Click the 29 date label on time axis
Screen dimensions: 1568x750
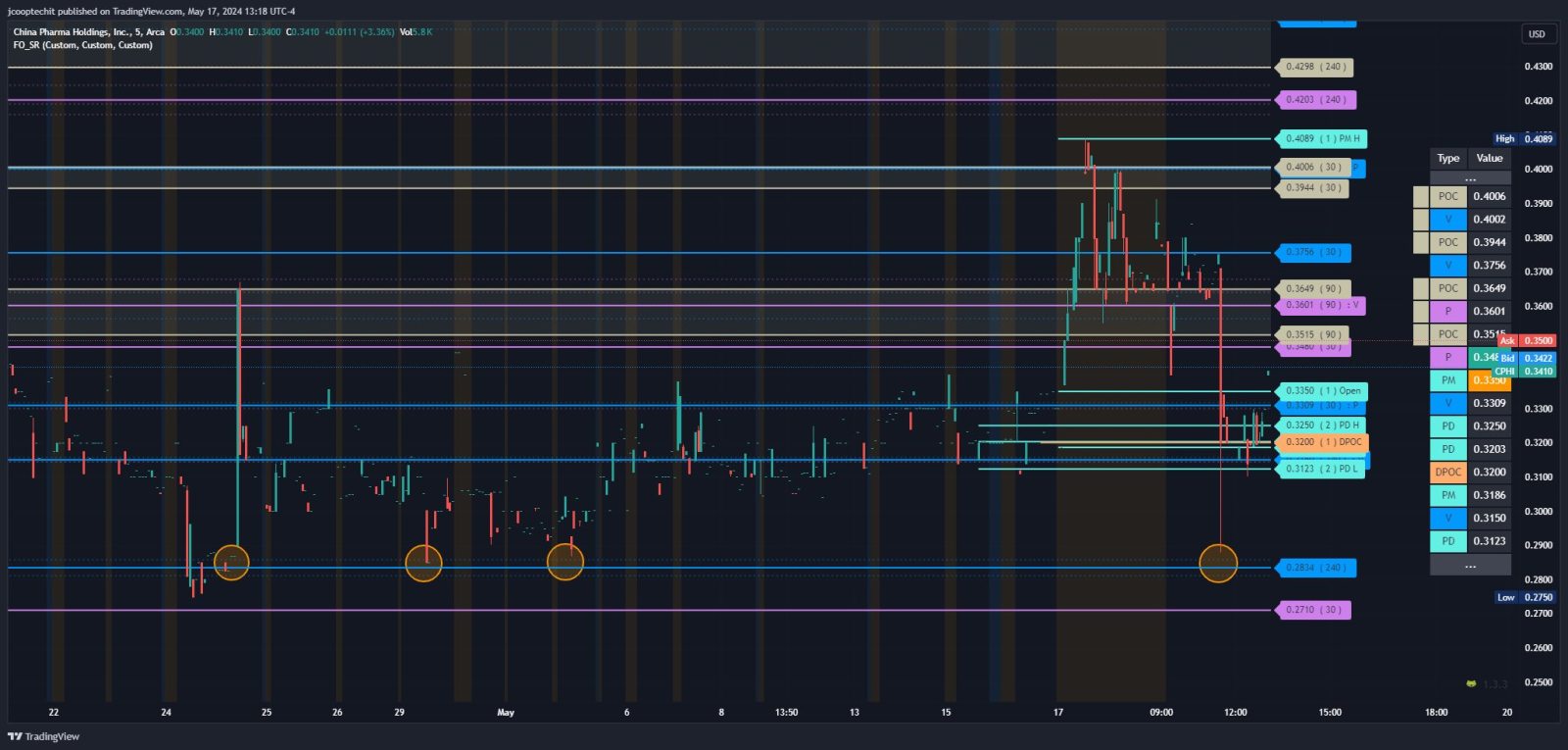(x=399, y=713)
